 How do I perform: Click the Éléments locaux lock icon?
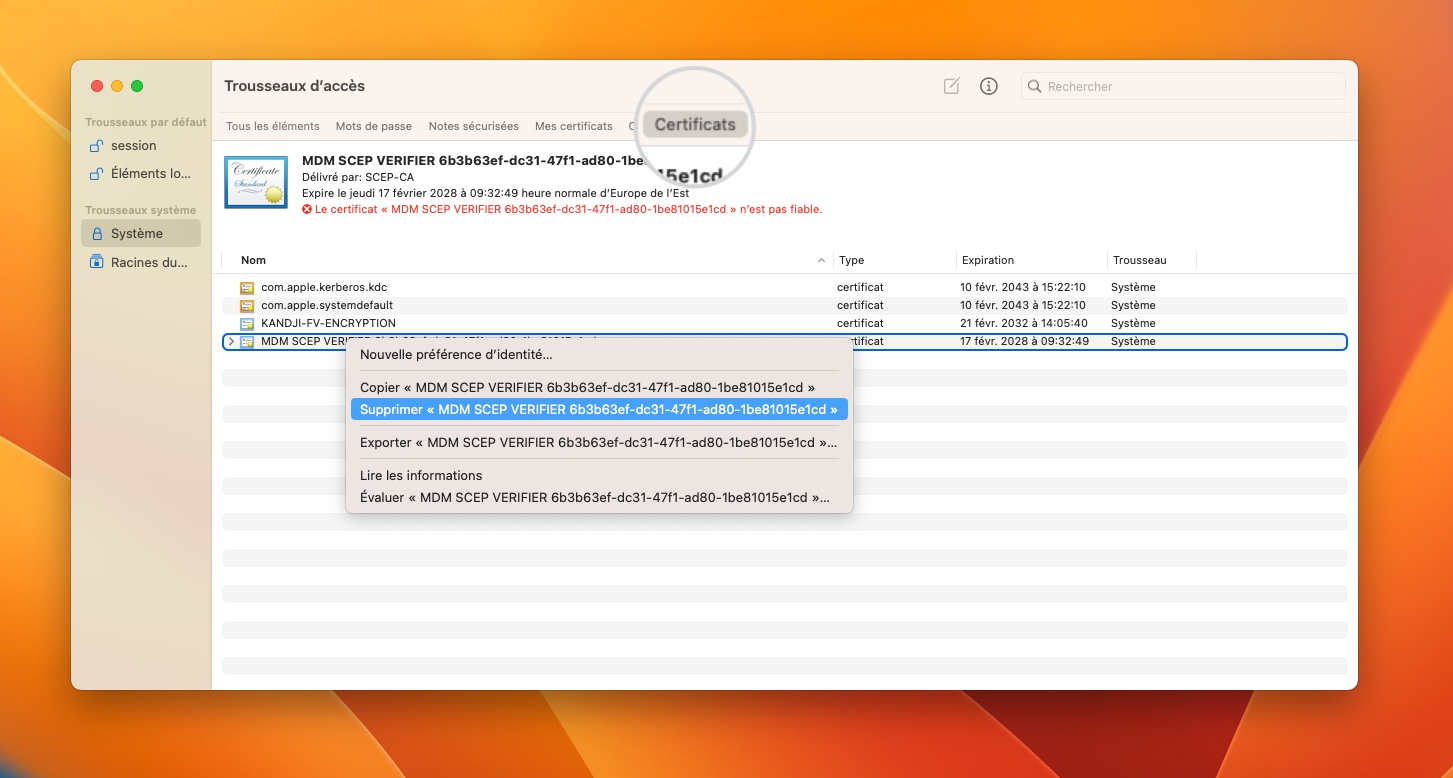(97, 174)
